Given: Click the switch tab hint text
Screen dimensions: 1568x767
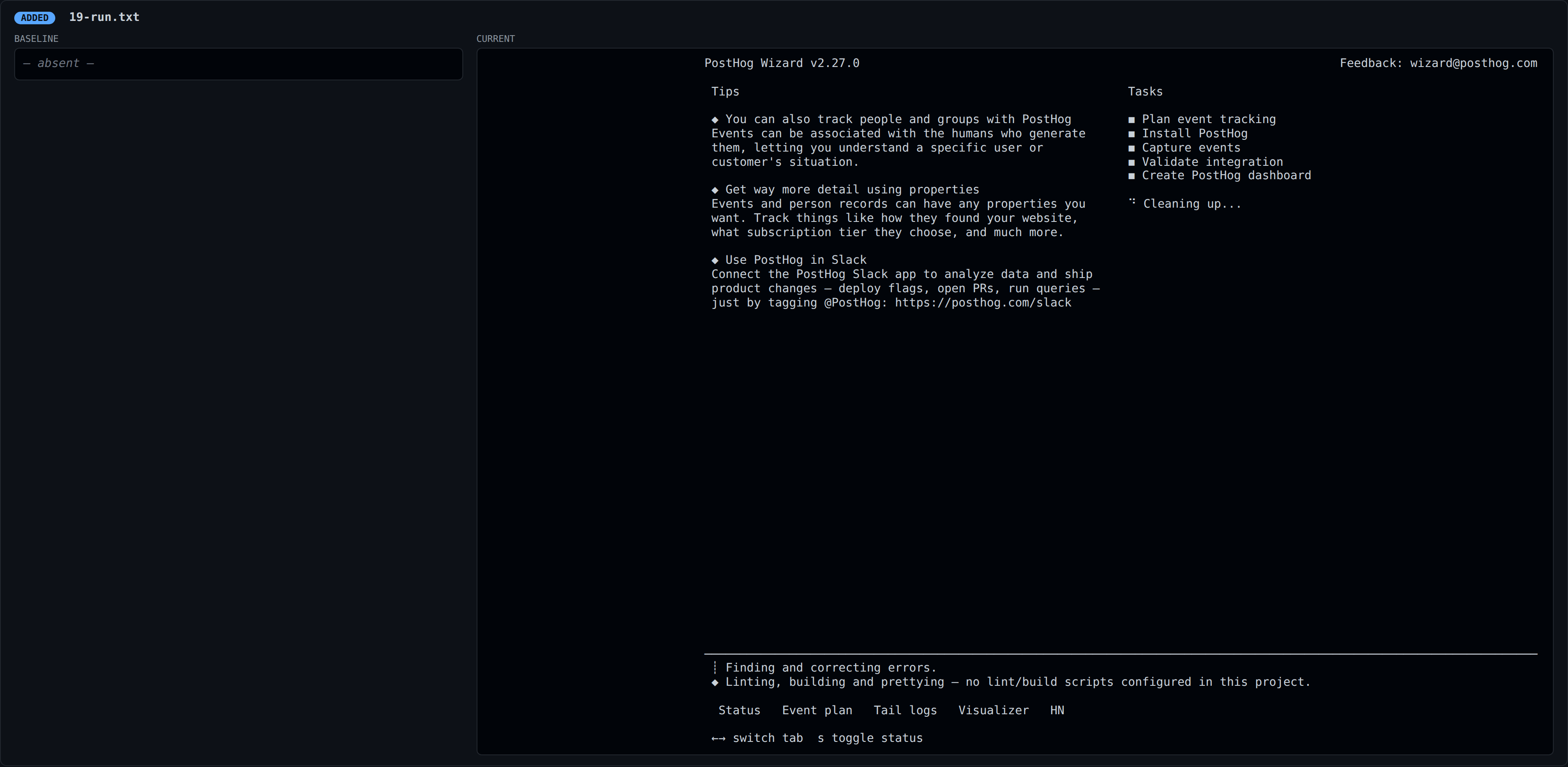Looking at the screenshot, I should (x=768, y=738).
